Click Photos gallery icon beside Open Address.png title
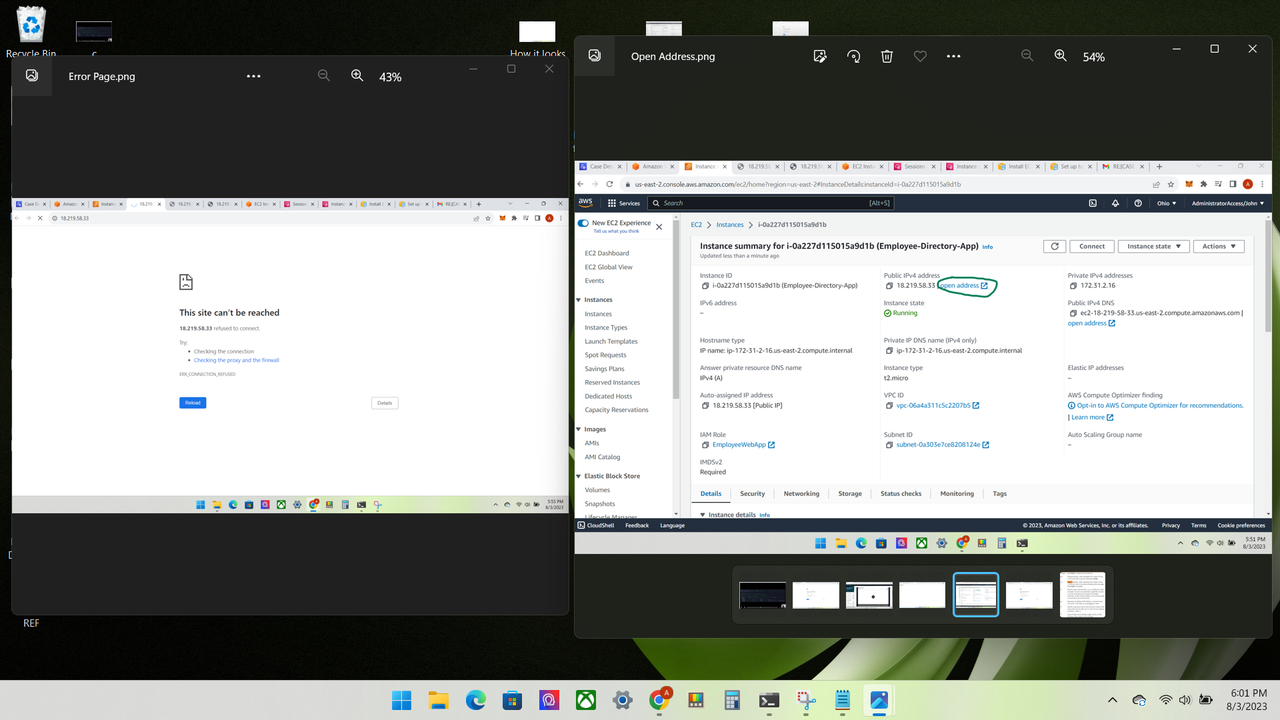 pyautogui.click(x=594, y=56)
